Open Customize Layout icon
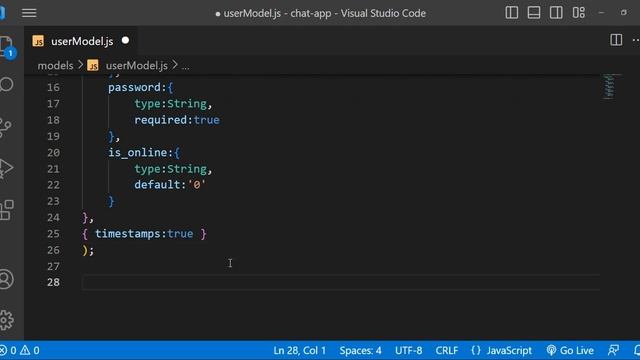The image size is (640, 360). [578, 13]
